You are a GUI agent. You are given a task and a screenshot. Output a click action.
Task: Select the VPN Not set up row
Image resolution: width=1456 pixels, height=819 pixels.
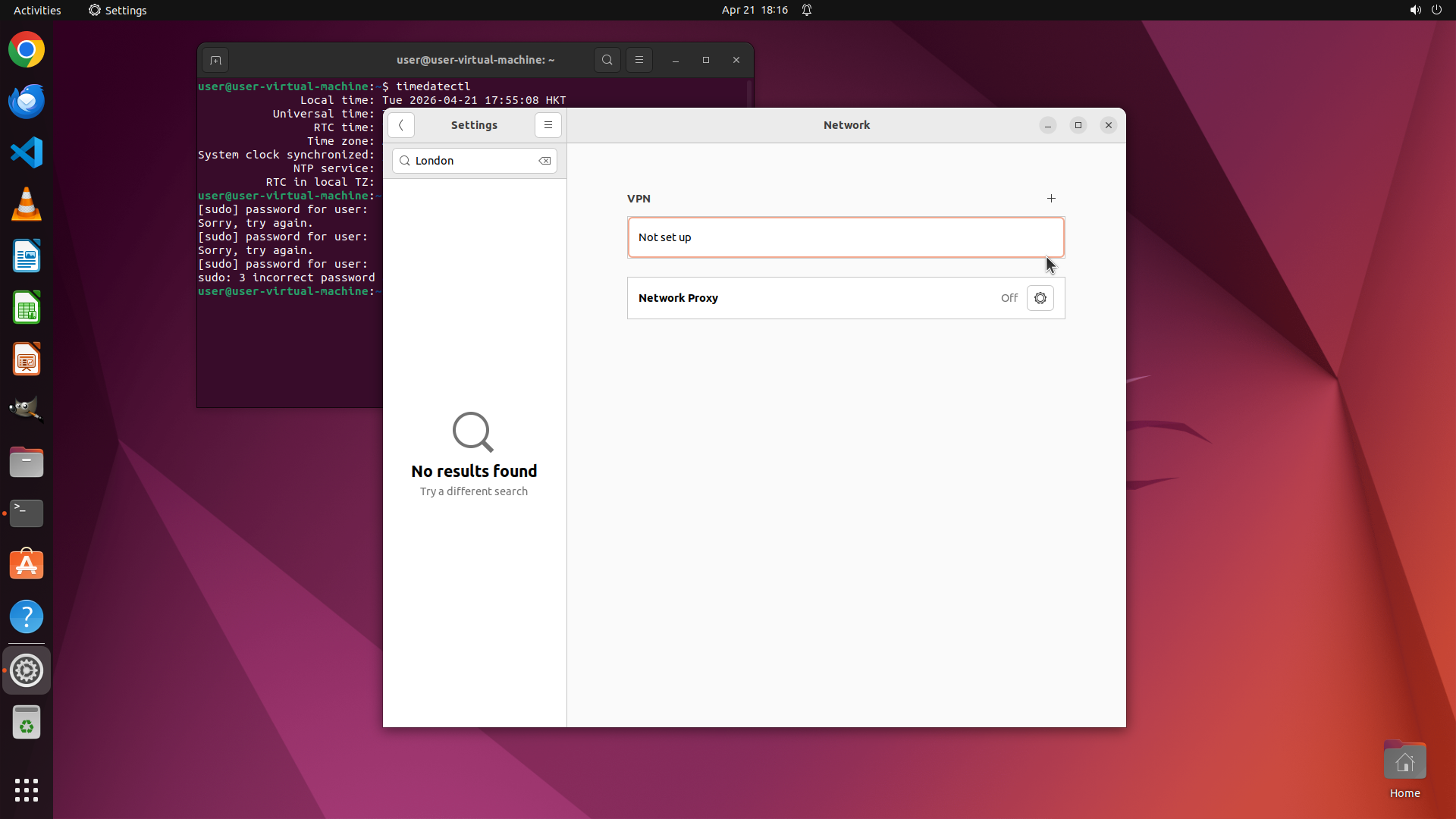tap(846, 237)
